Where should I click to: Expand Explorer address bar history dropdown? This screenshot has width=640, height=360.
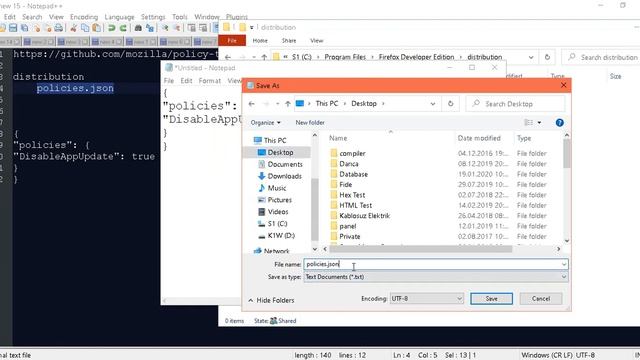point(531,57)
